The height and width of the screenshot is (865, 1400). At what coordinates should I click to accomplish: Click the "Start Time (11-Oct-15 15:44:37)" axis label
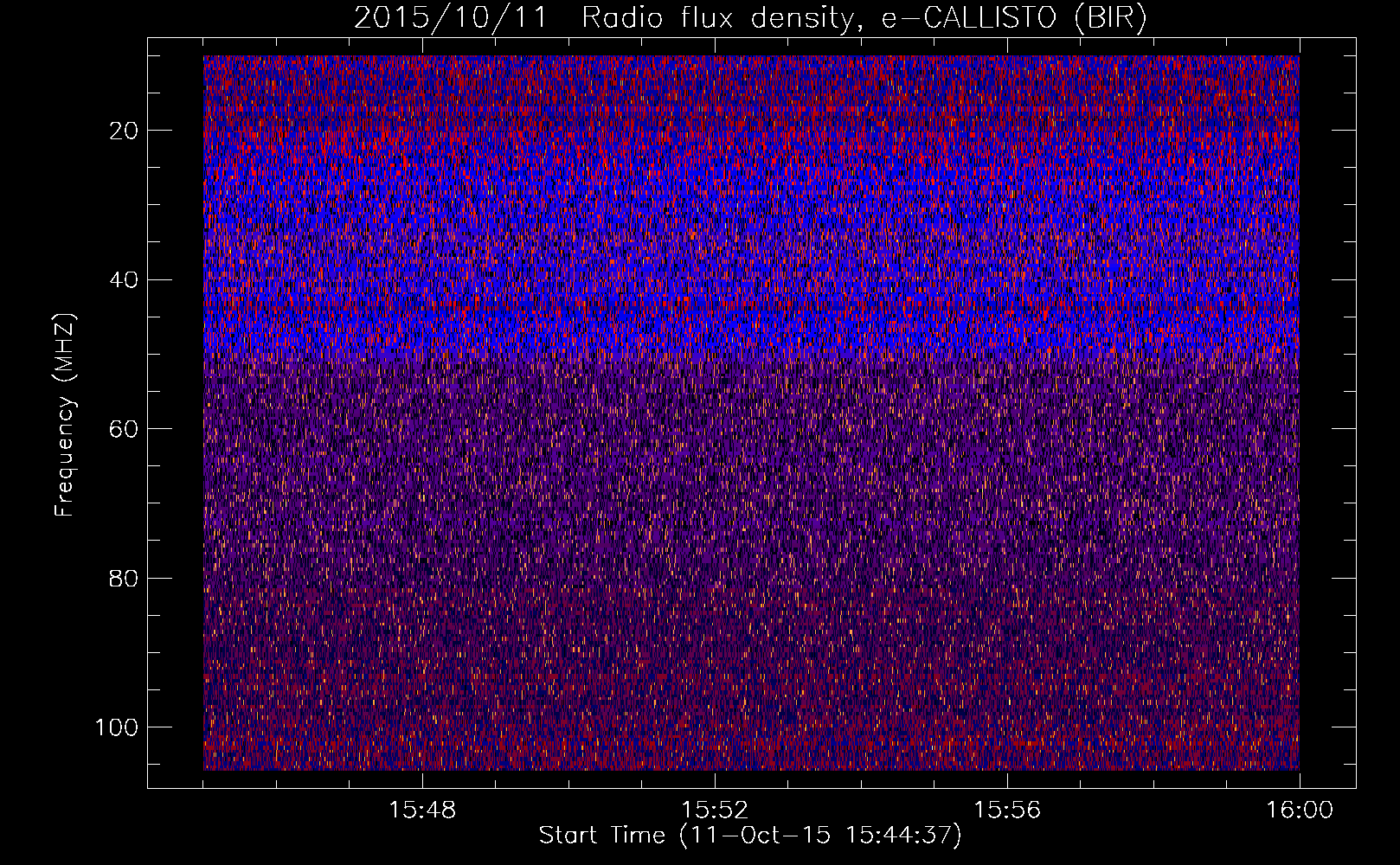point(750,836)
